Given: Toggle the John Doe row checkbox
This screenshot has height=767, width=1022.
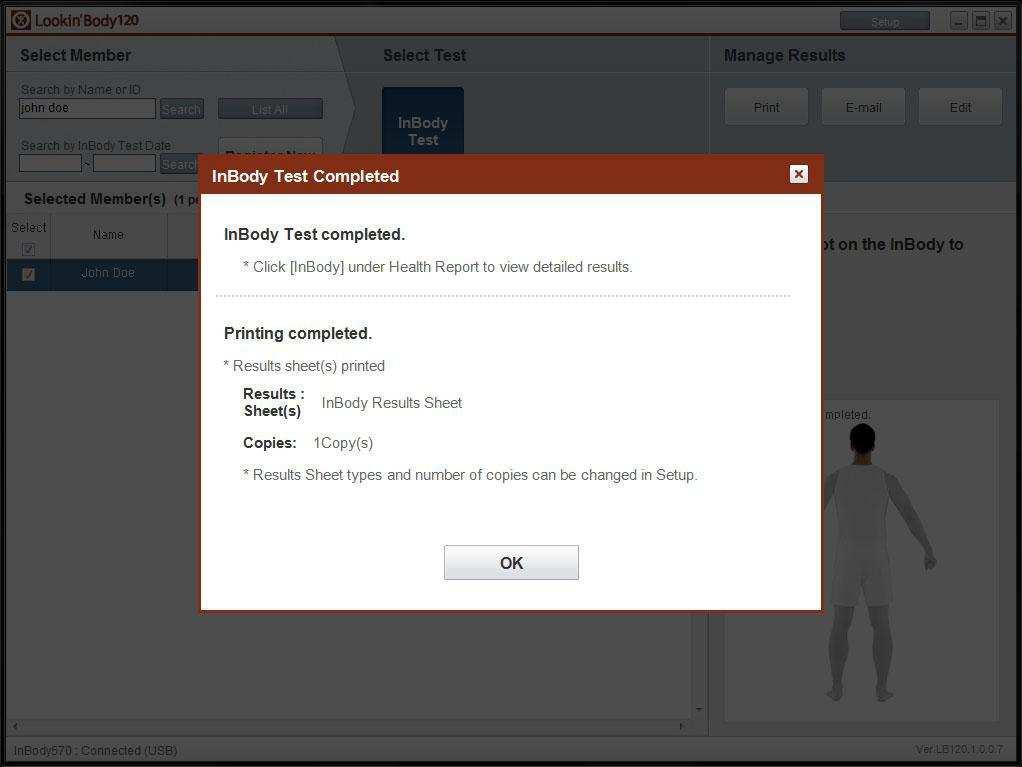Looking at the screenshot, I should point(28,274).
